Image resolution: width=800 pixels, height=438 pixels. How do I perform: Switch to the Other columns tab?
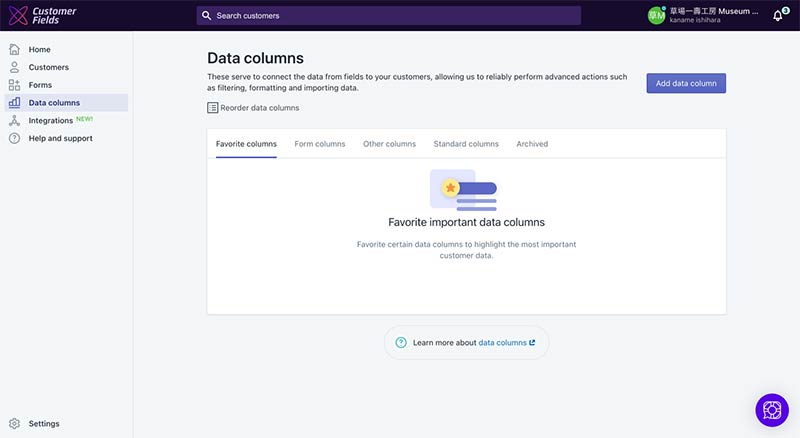pyautogui.click(x=389, y=144)
